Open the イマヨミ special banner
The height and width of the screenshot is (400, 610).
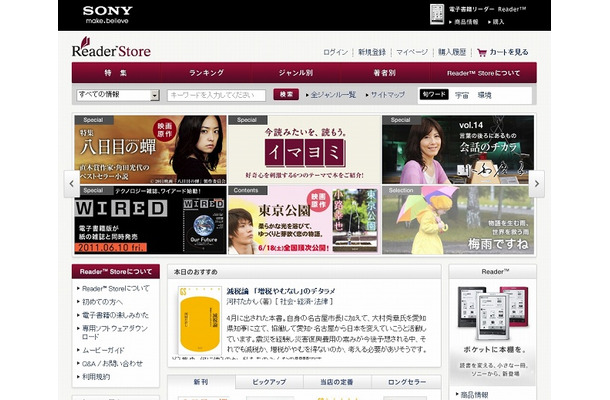304,150
